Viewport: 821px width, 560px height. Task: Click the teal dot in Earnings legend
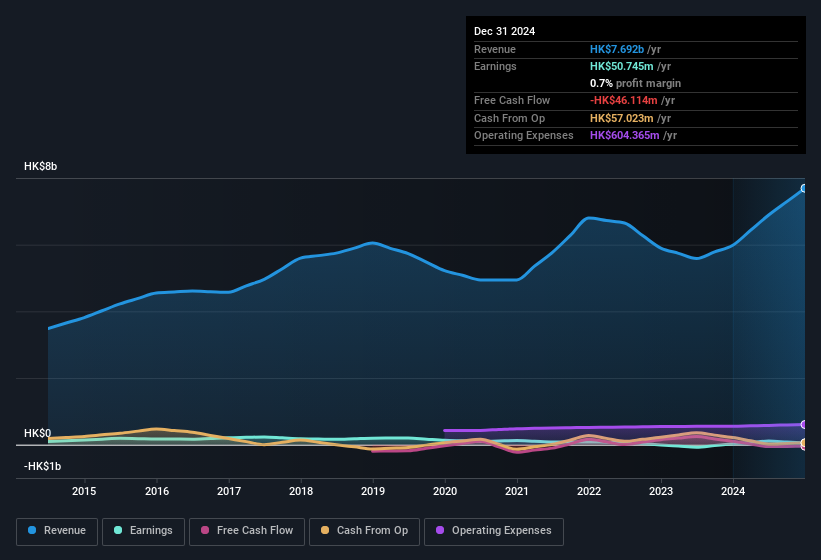click(118, 530)
